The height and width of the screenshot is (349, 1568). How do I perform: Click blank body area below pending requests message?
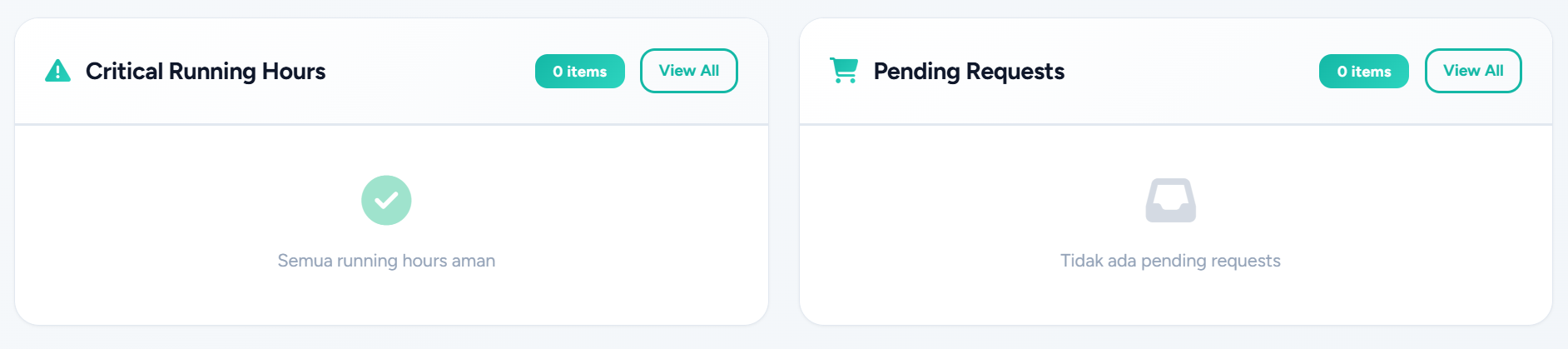tap(1170, 300)
